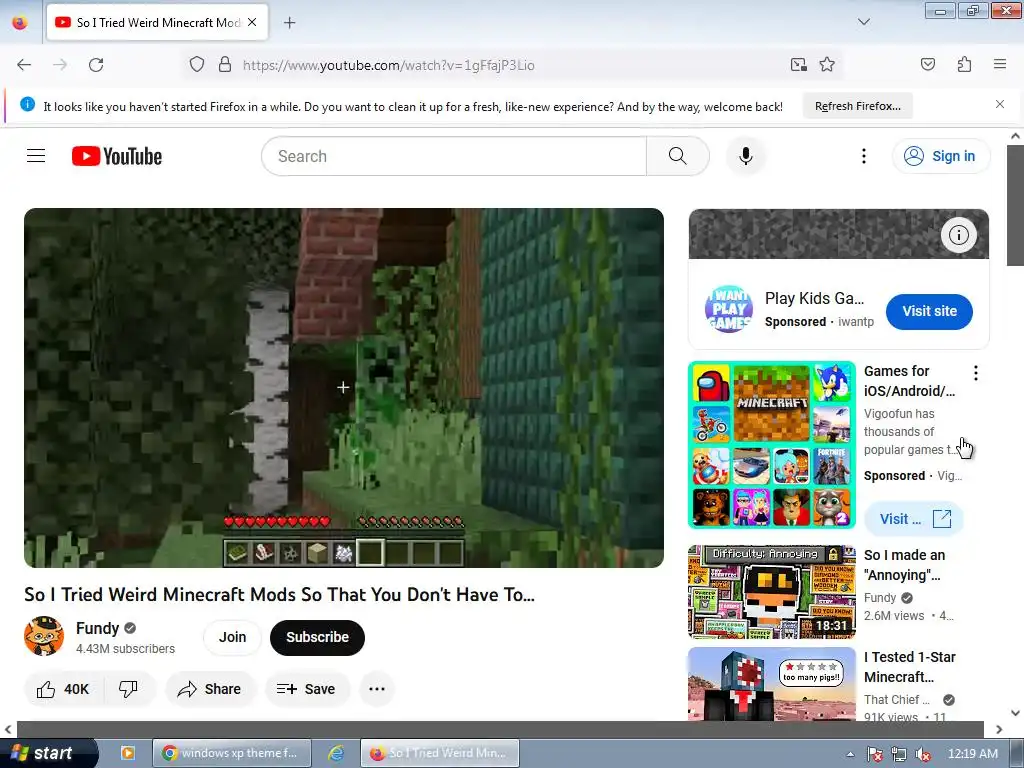This screenshot has height=768, width=1024.
Task: Go back to the previous page
Action: 24,65
